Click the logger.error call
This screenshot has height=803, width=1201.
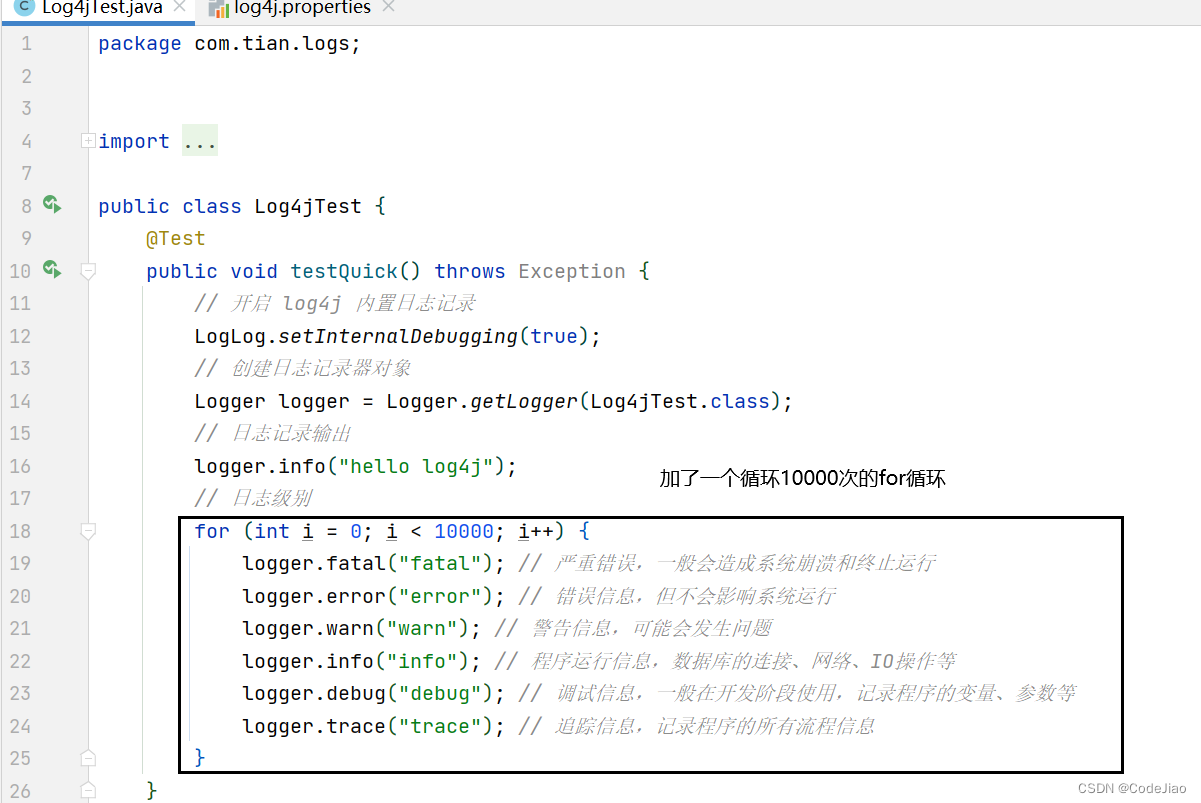pos(374,596)
